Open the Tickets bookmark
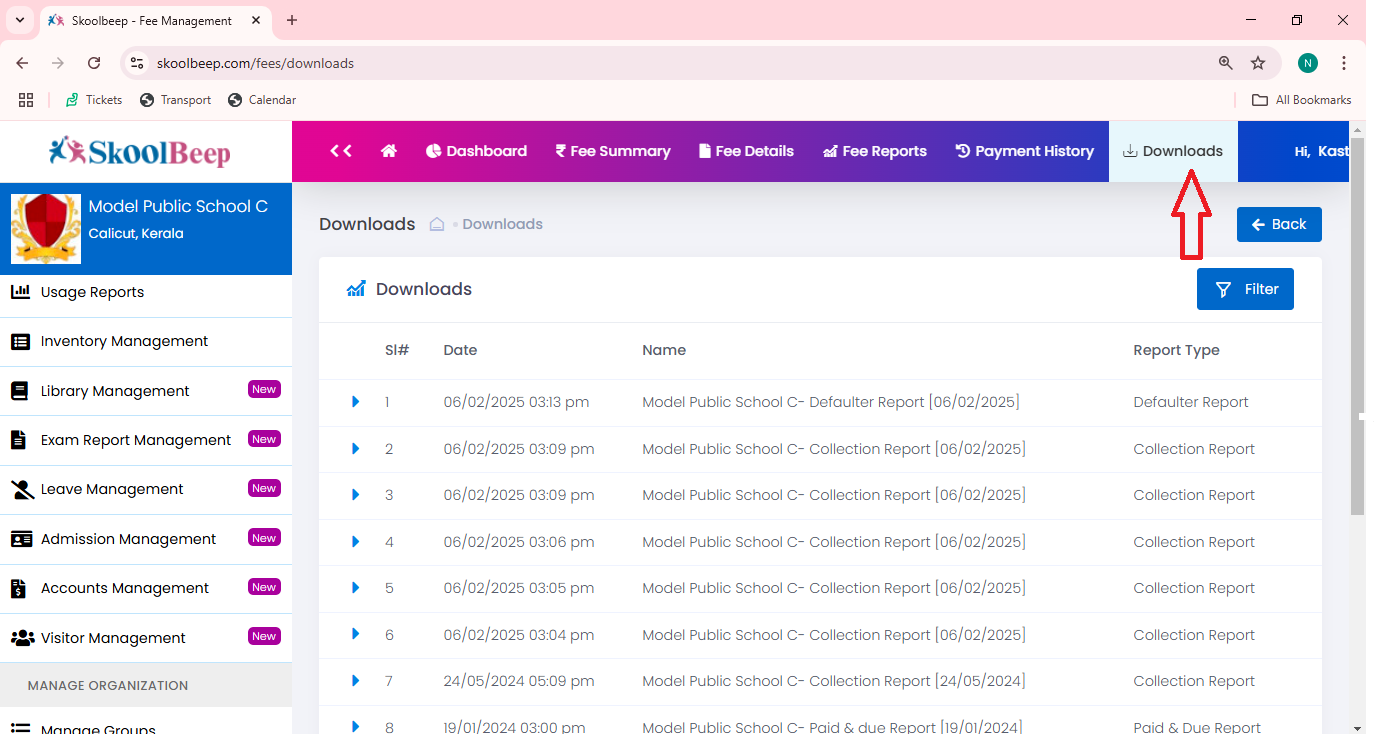Image resolution: width=1374 pixels, height=734 pixels. 93,100
